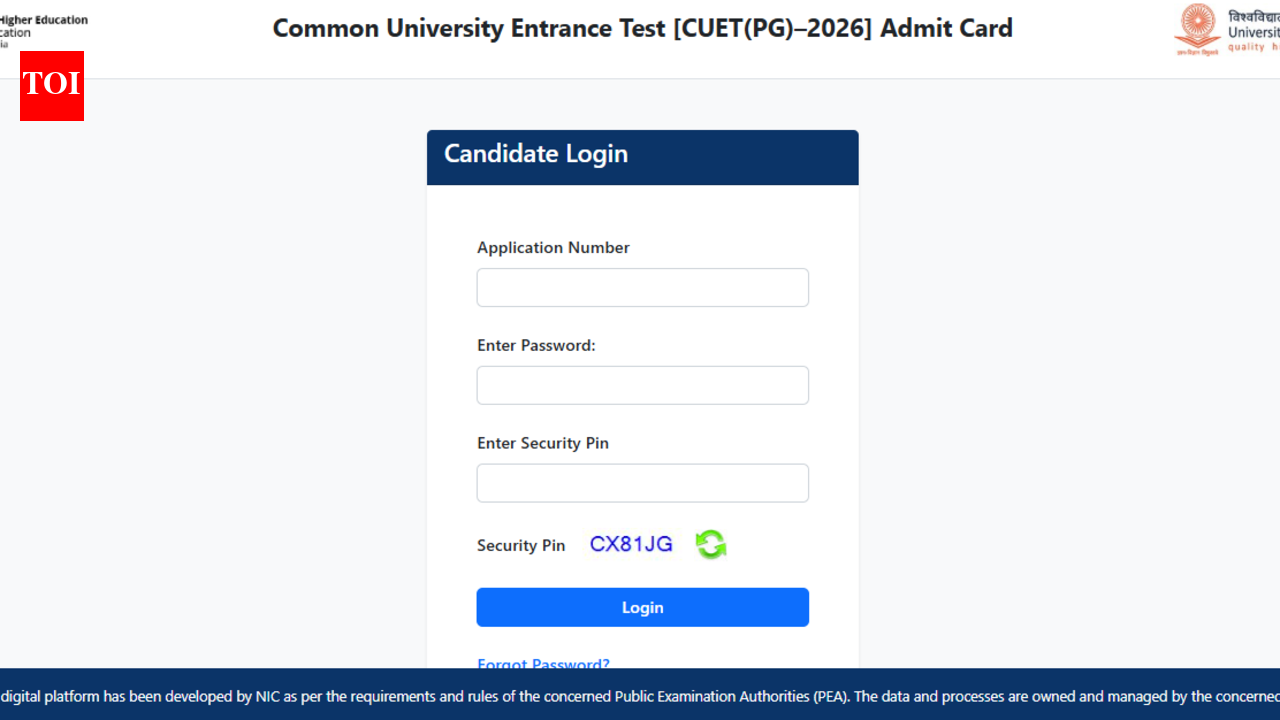Screen dimensions: 1280x720
Task: Open the Forgot Password link
Action: 543,664
